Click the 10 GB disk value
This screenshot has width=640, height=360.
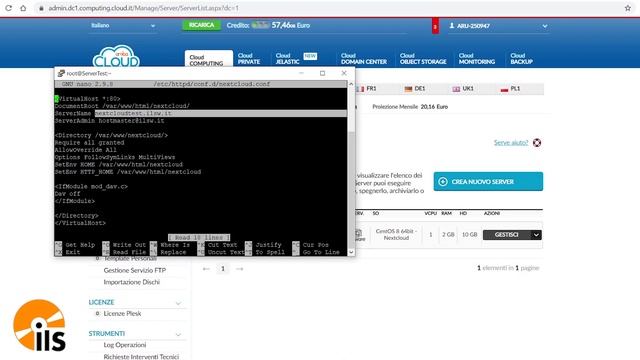click(x=469, y=235)
